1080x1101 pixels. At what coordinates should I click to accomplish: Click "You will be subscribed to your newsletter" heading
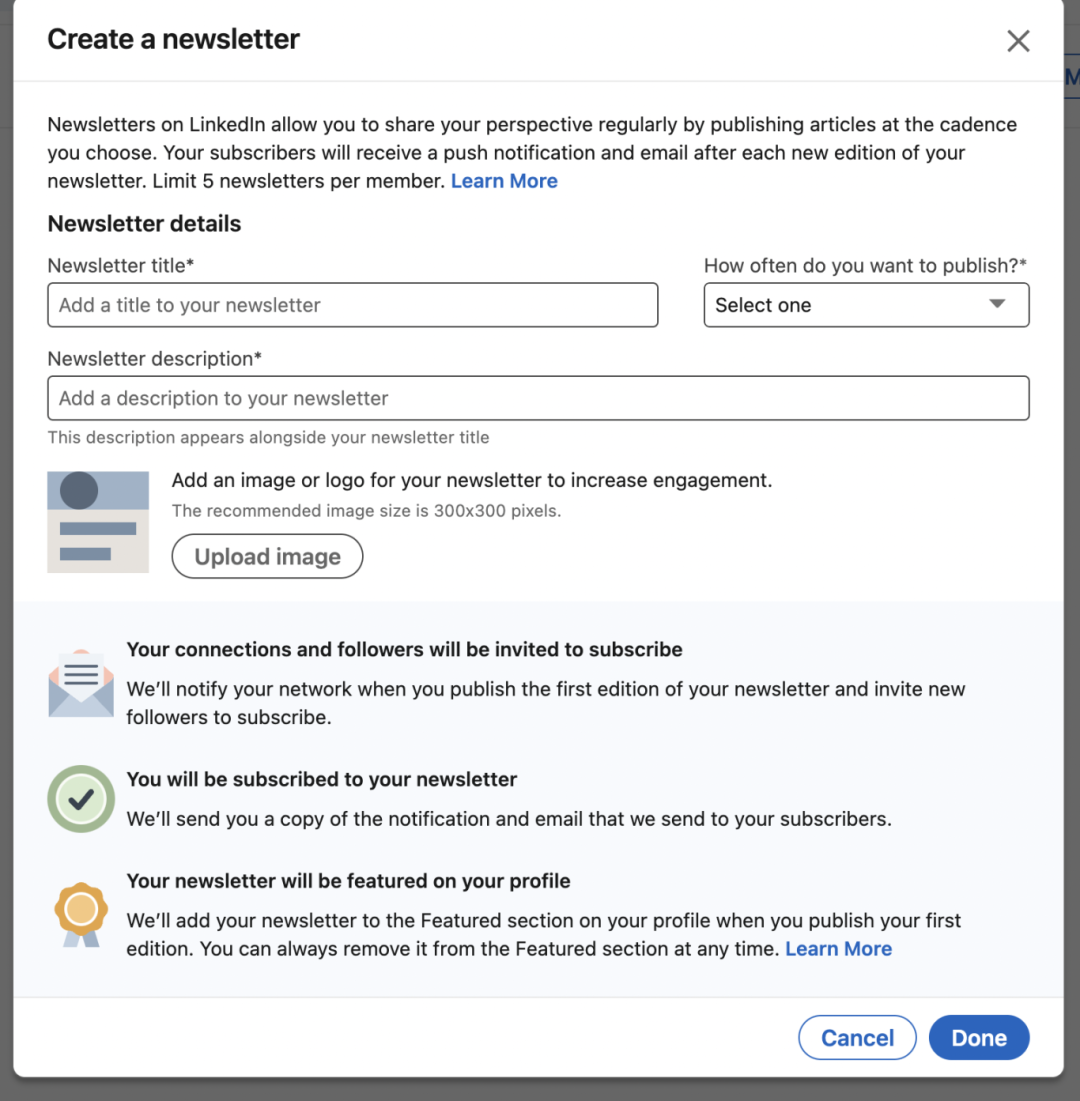[x=321, y=779]
